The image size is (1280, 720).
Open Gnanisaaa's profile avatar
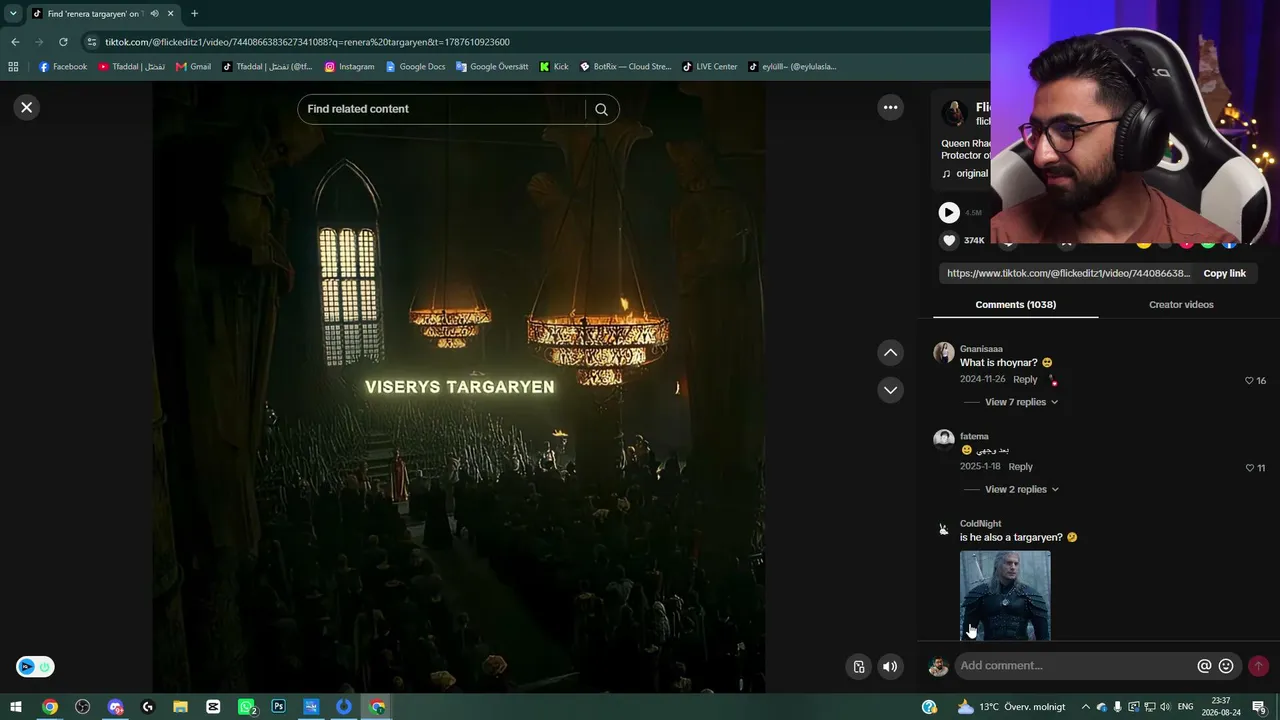[x=943, y=352]
